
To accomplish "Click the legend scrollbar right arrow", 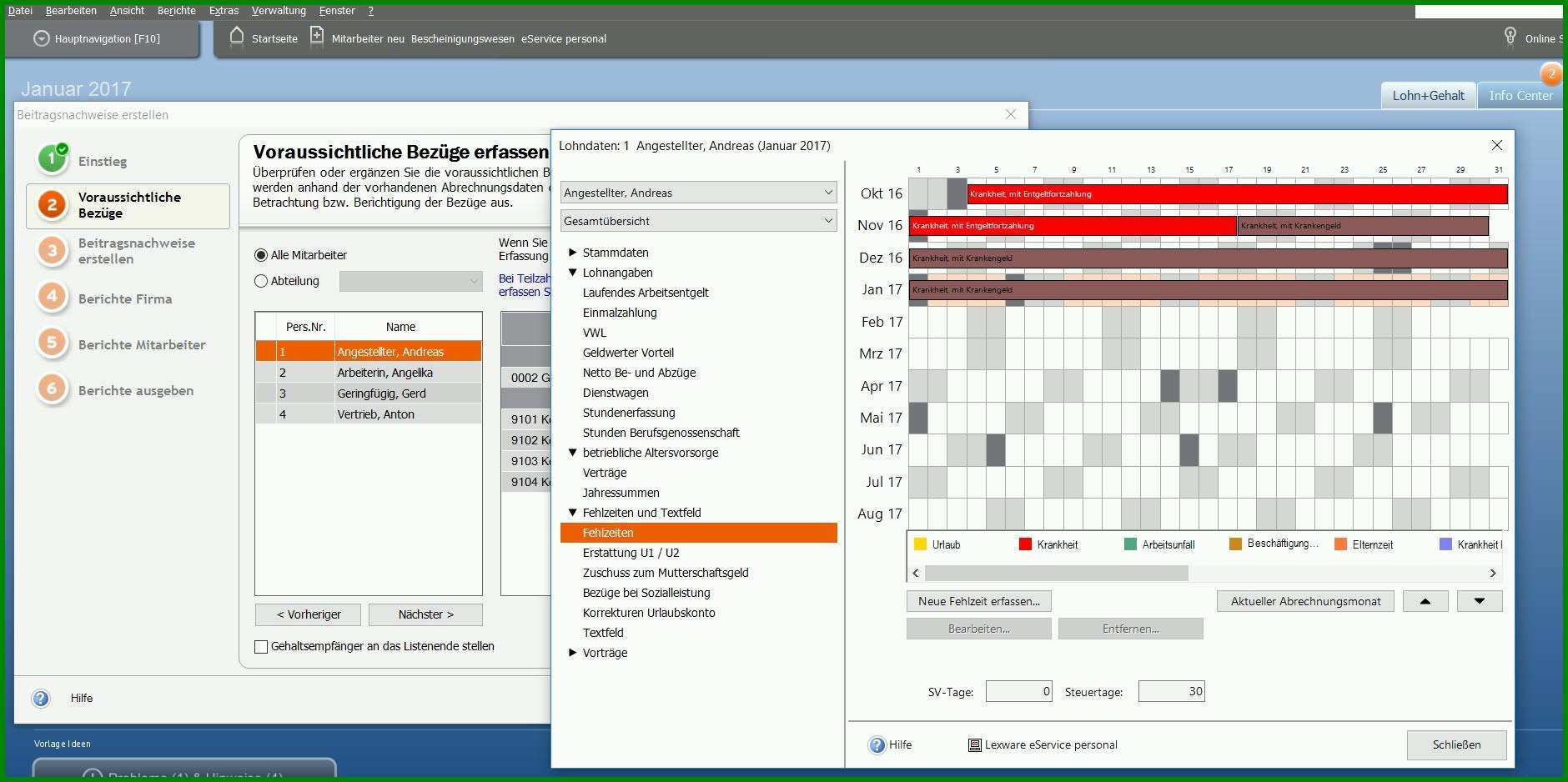I will click(1493, 573).
